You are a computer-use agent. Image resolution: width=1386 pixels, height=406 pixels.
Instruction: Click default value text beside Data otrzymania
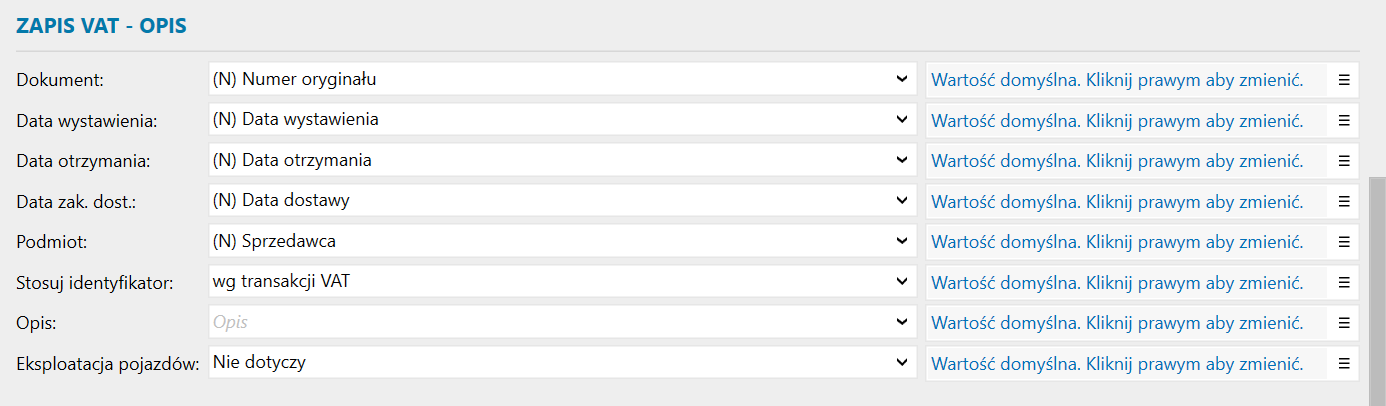pos(1117,161)
